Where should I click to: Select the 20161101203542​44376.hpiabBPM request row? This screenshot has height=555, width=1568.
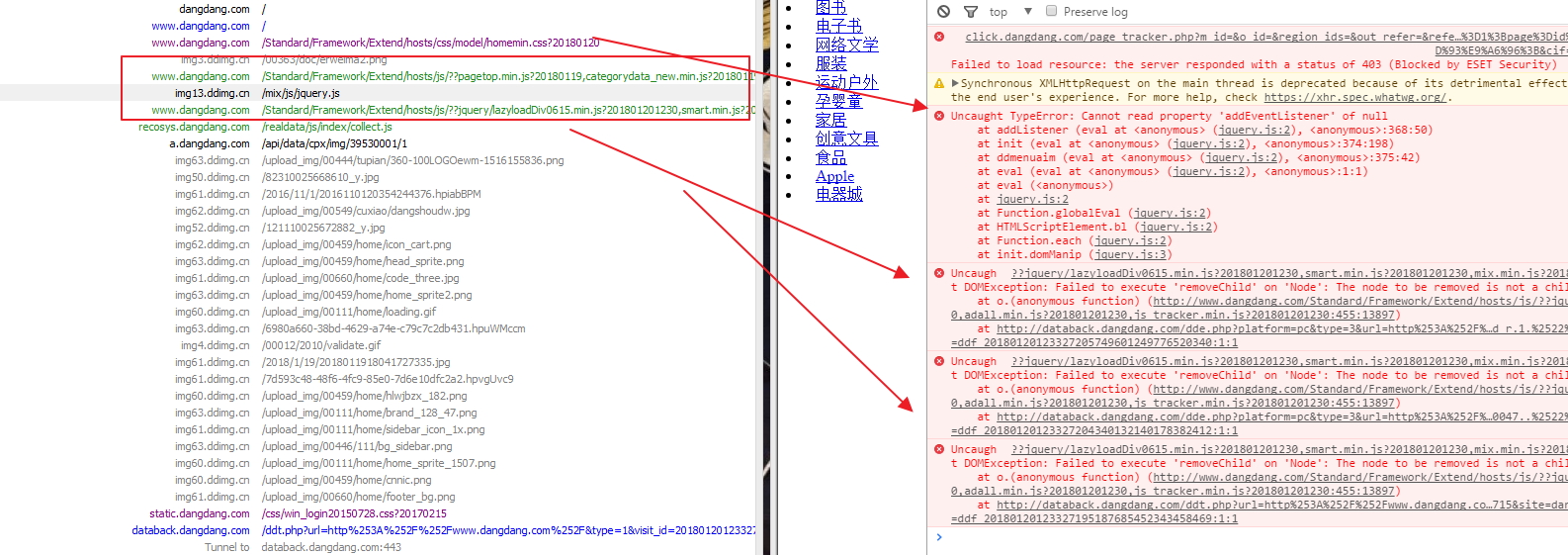378,194
